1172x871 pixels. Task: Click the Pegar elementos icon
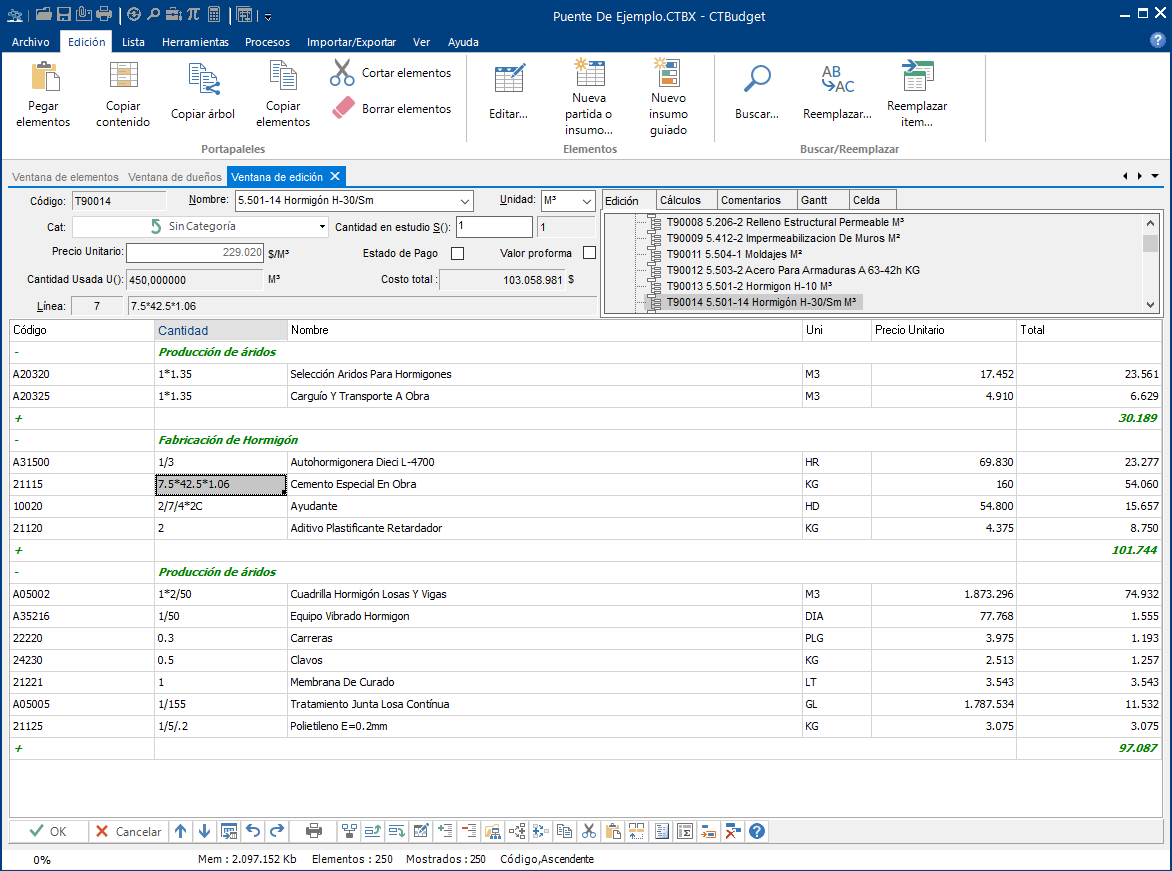[43, 78]
